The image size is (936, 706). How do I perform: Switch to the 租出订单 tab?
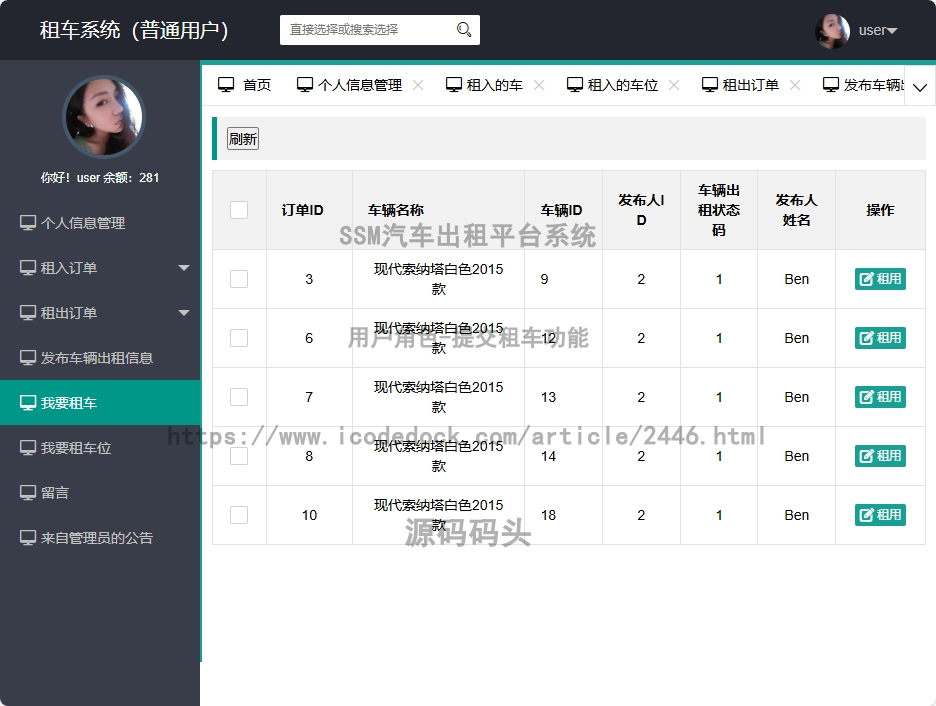[x=741, y=85]
